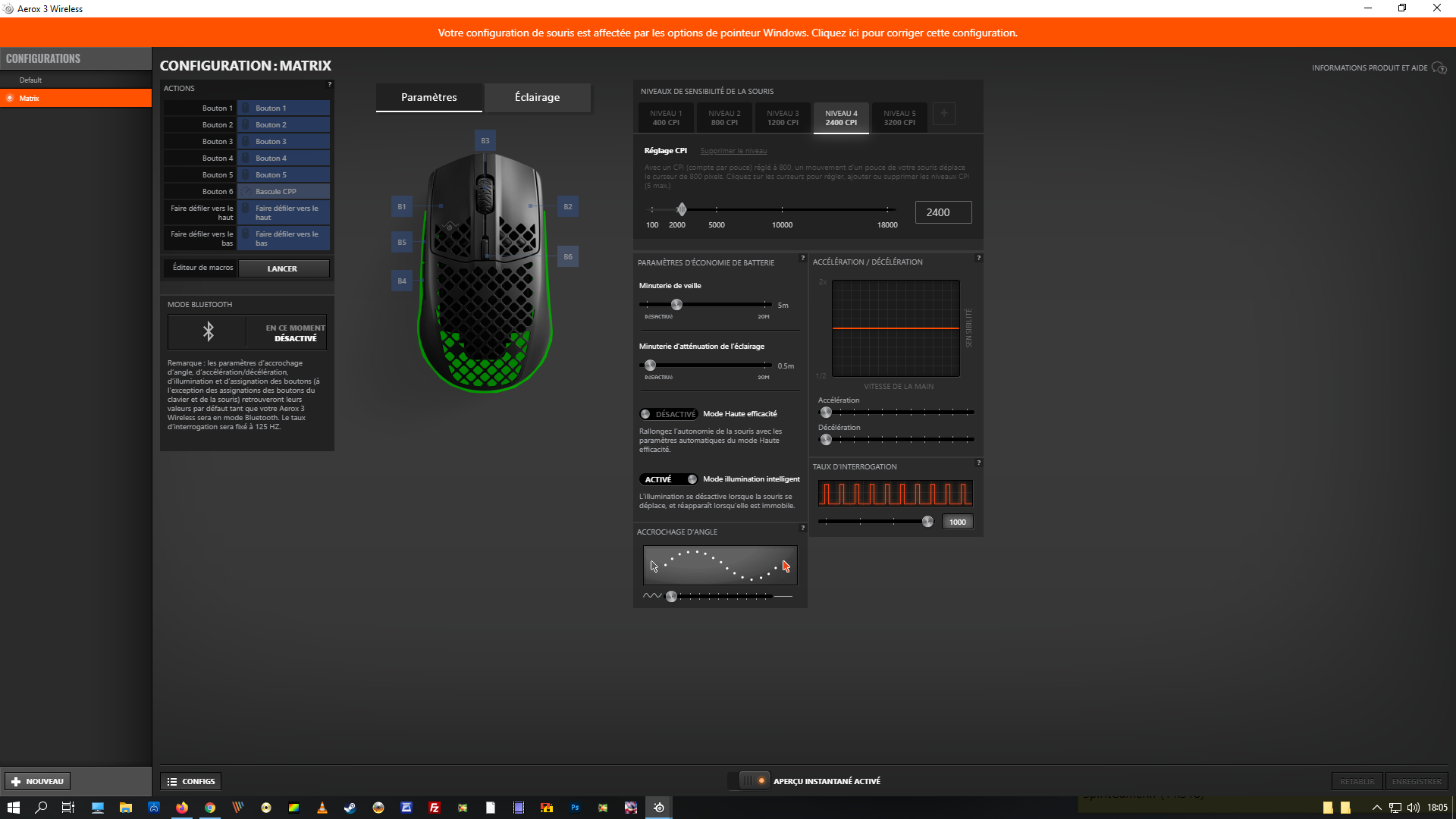The image size is (1456, 819).
Task: Open VLC media player from the taskbar
Action: tap(322, 808)
